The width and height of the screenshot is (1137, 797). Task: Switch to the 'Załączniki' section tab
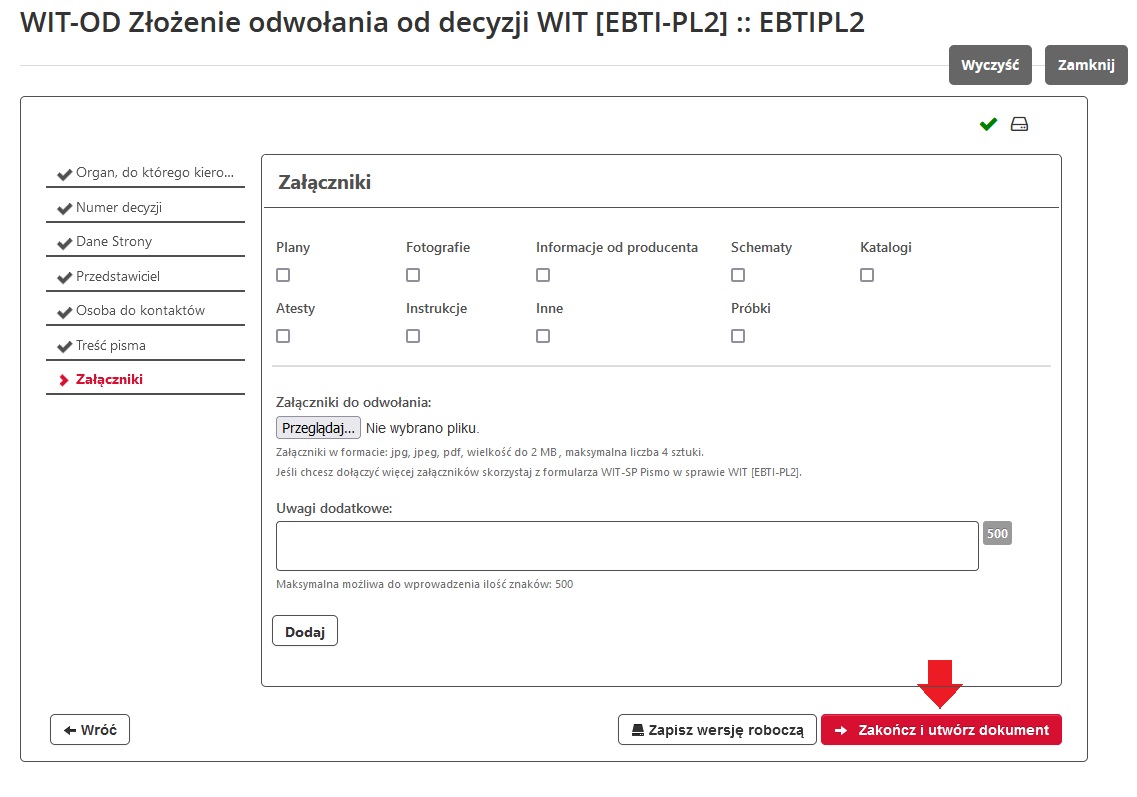click(x=110, y=379)
